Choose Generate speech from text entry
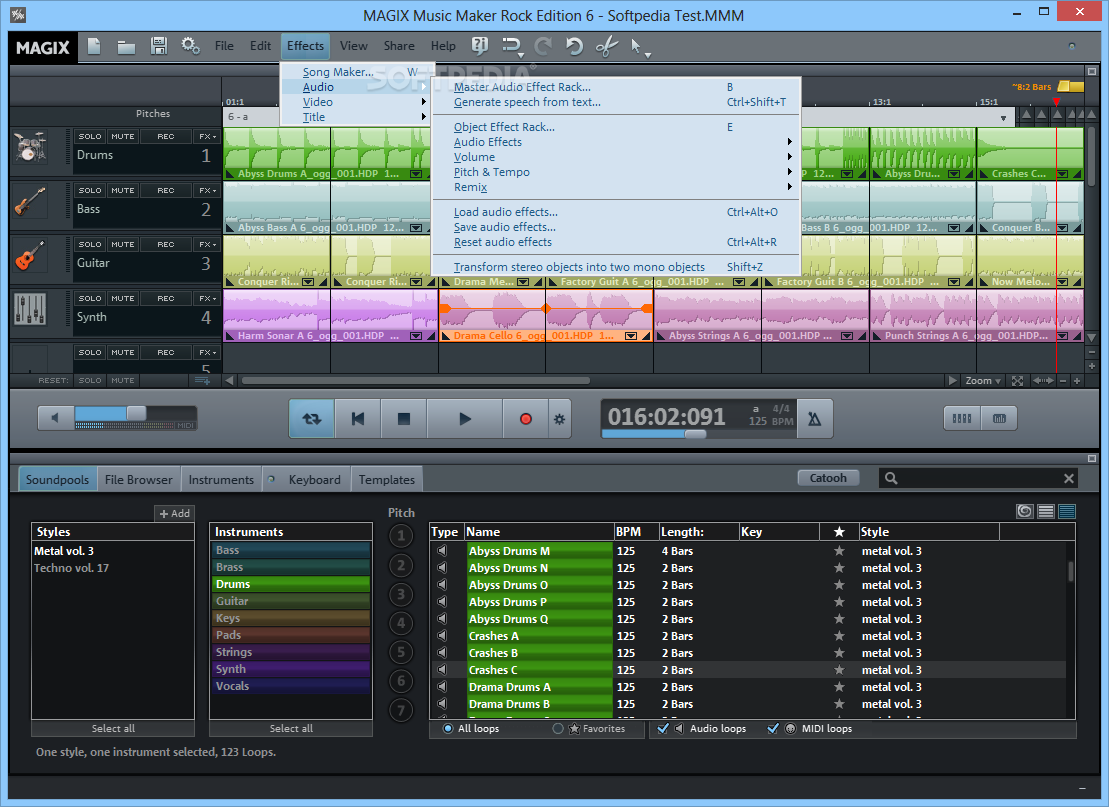 (615, 102)
